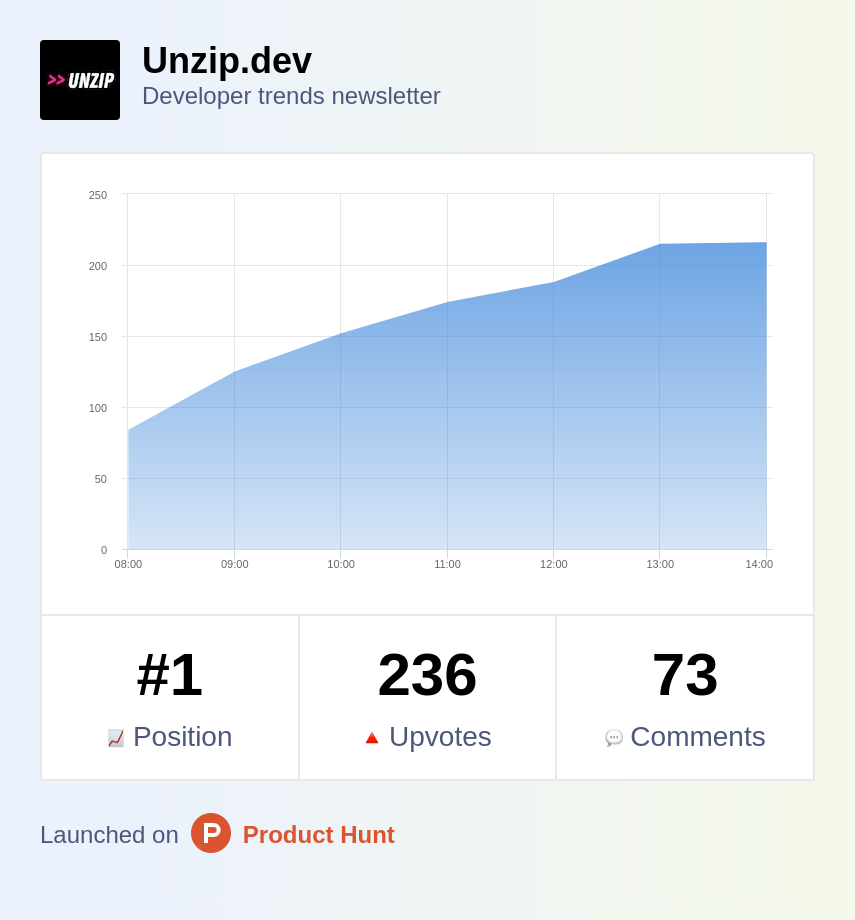The height and width of the screenshot is (920, 855).
Task: Click the 12:00 axis label
Action: point(553,564)
